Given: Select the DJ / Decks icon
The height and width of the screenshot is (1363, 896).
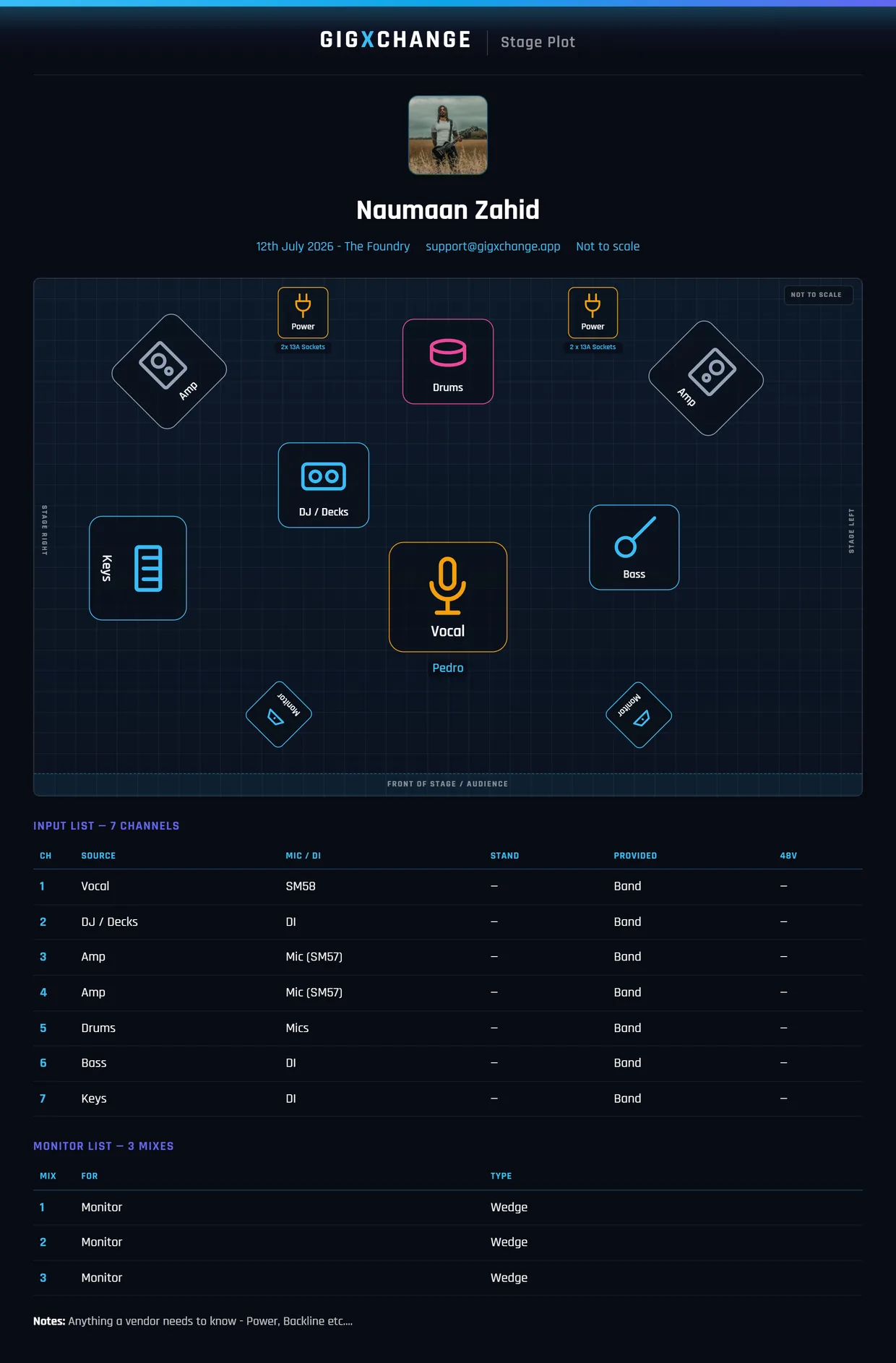Looking at the screenshot, I should (324, 485).
